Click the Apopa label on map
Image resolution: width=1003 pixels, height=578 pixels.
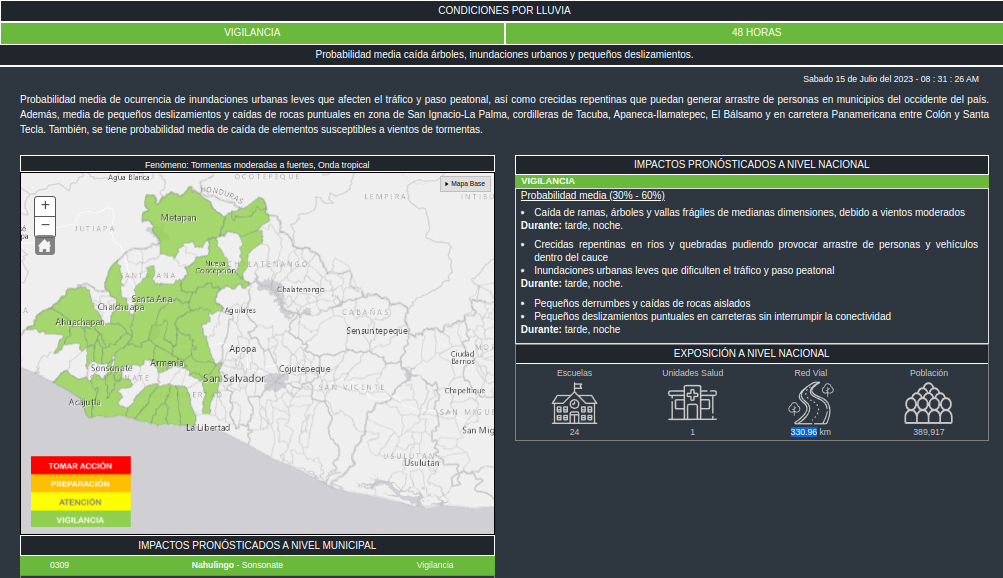[242, 349]
